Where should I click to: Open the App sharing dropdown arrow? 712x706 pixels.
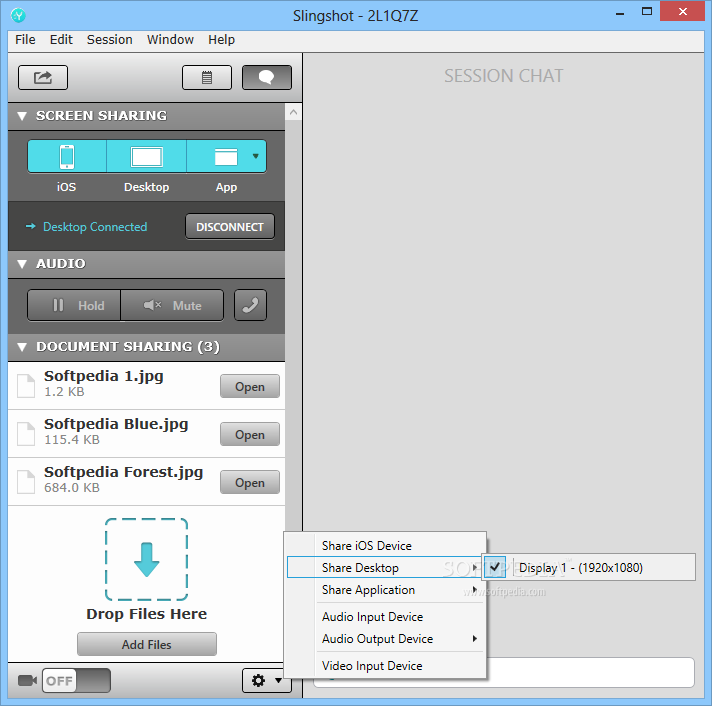256,156
